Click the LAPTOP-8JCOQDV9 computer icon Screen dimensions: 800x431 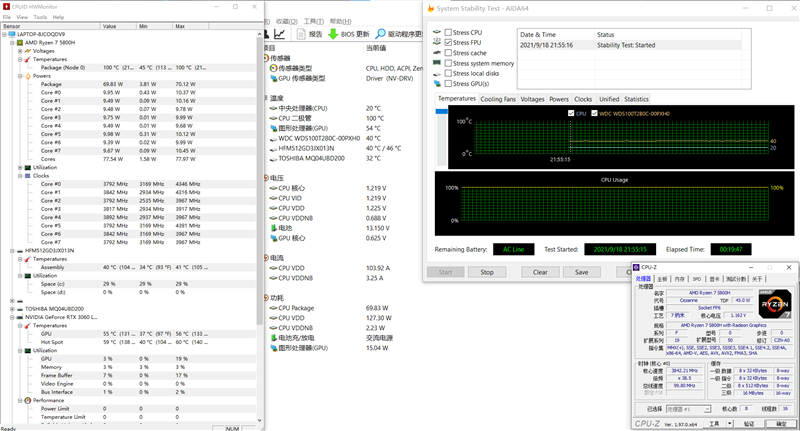pyautogui.click(x=12, y=34)
